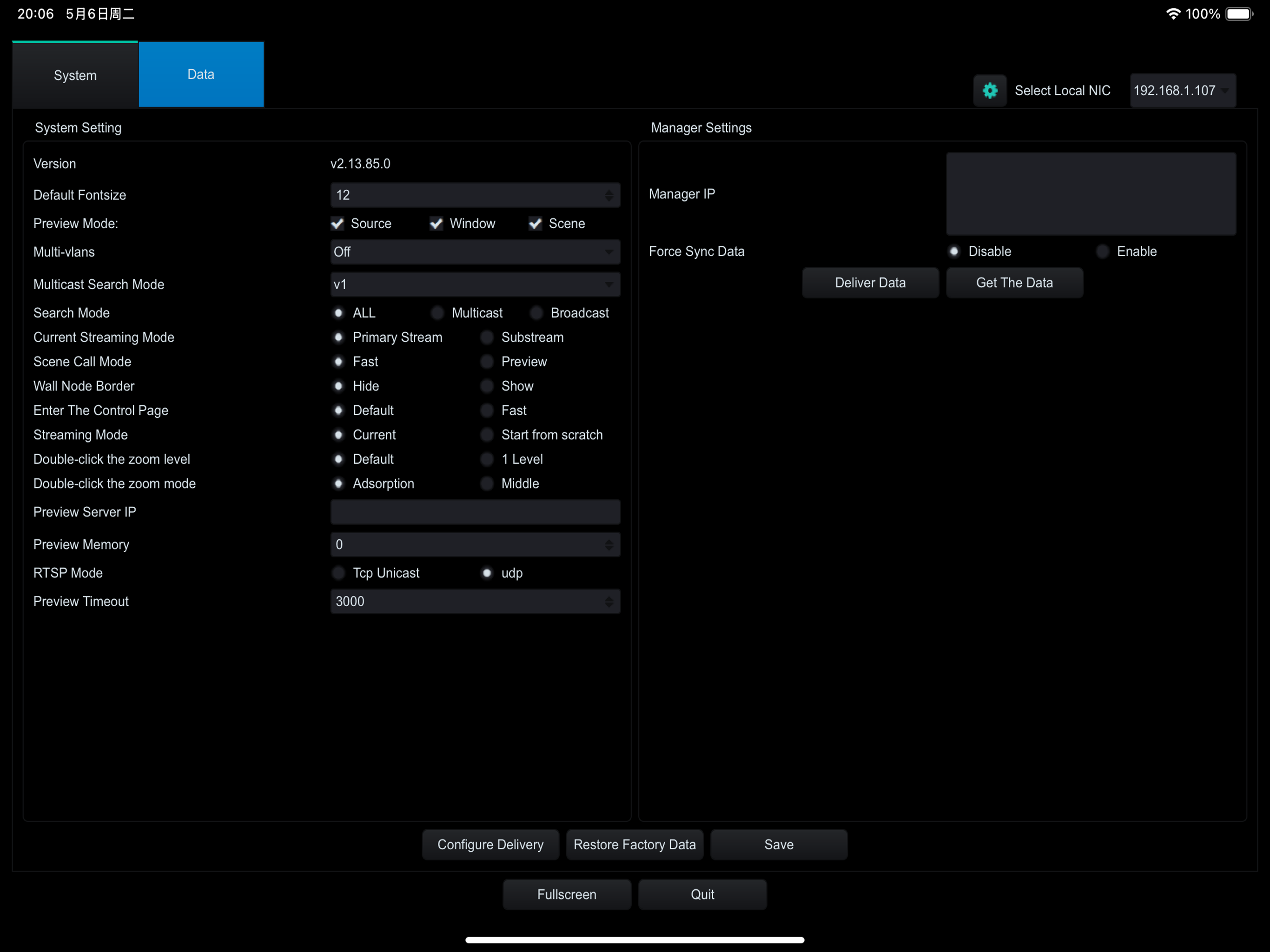Viewport: 1270px width, 952px height.
Task: Set Force Sync Data to Enable
Action: click(x=1102, y=251)
